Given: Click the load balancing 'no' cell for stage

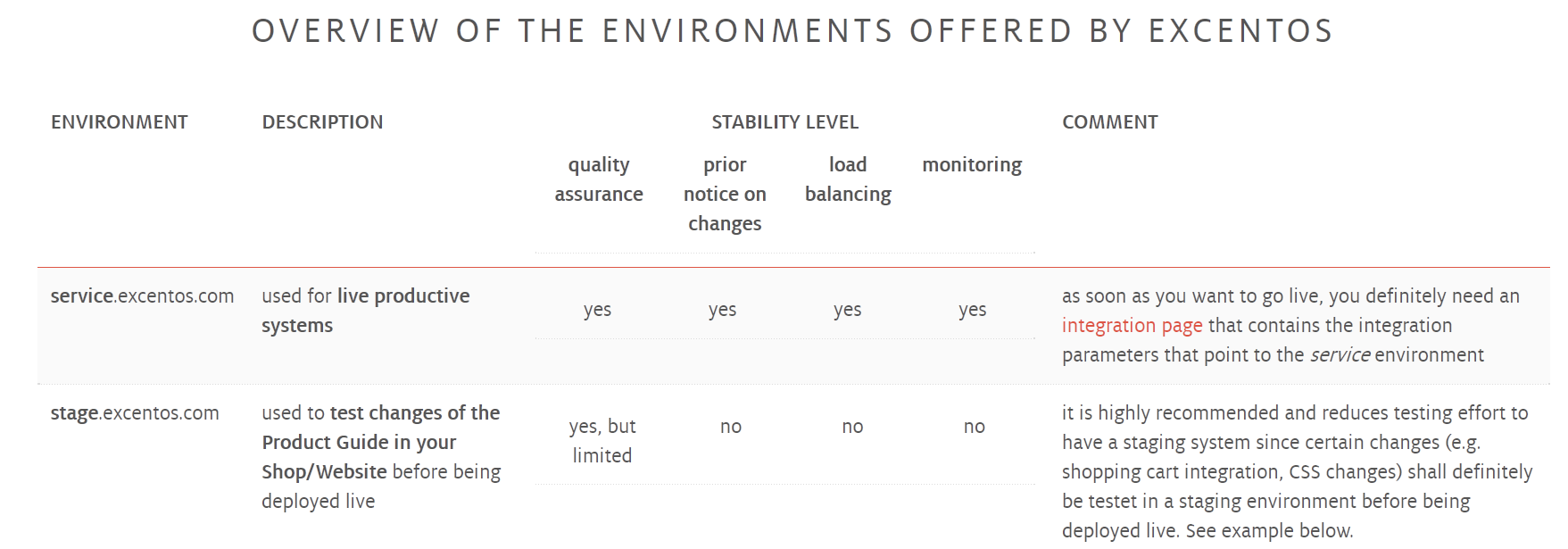Looking at the screenshot, I should pyautogui.click(x=852, y=427).
